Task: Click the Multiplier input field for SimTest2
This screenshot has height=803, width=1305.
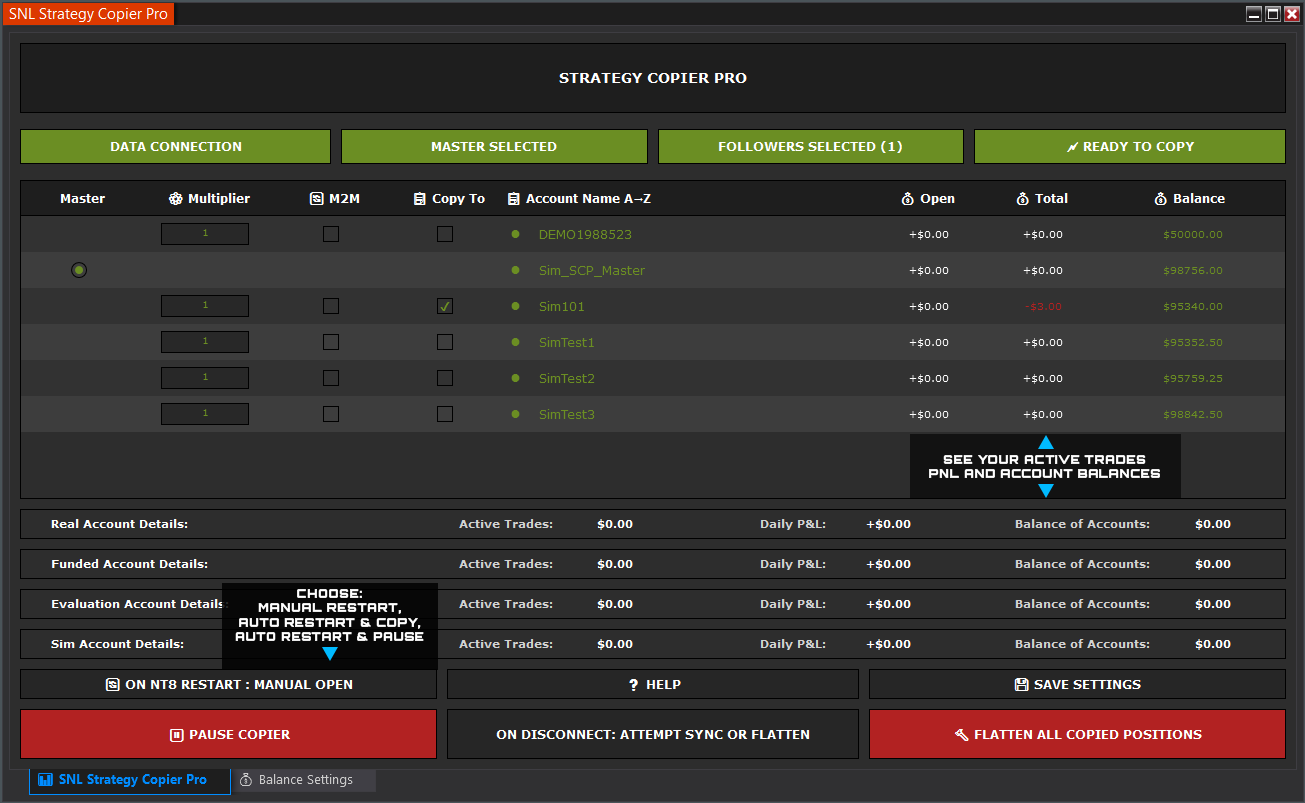Action: [x=205, y=378]
